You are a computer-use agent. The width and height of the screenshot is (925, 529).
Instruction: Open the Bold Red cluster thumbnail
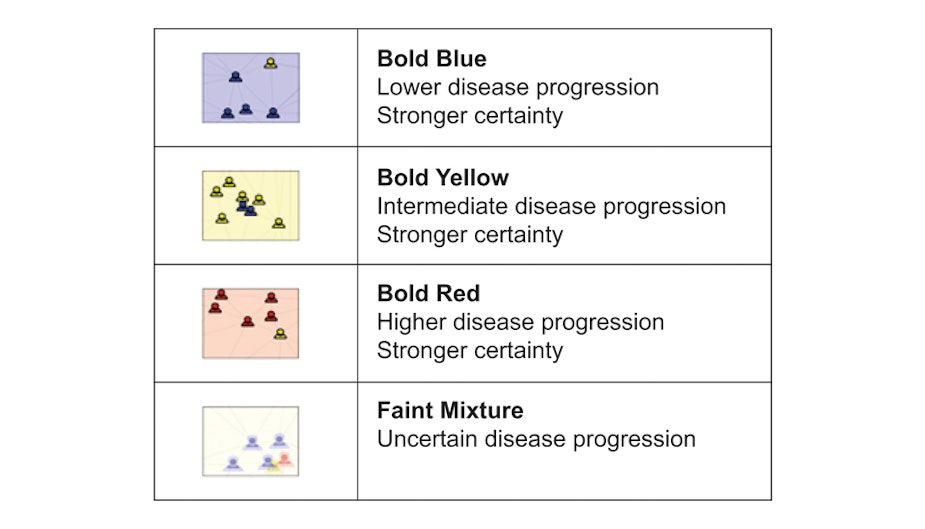point(251,323)
